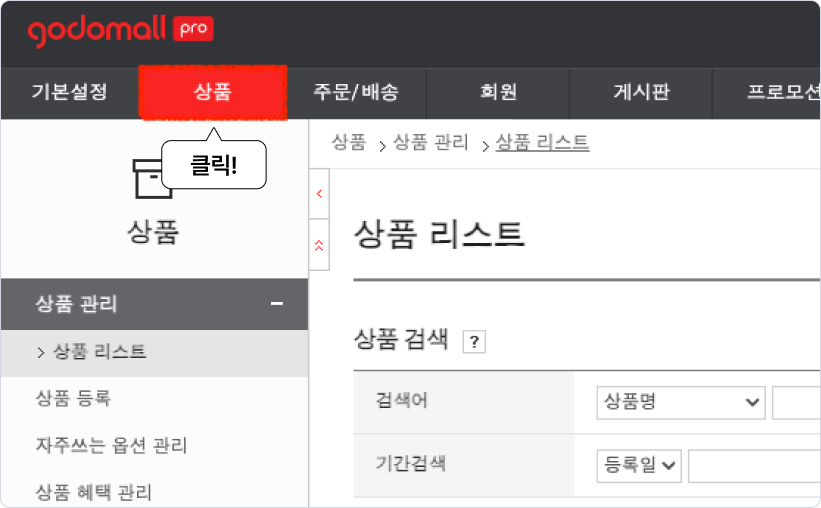Open 상품 혜택 관리 in sidebar
821x508 pixels.
tap(94, 492)
